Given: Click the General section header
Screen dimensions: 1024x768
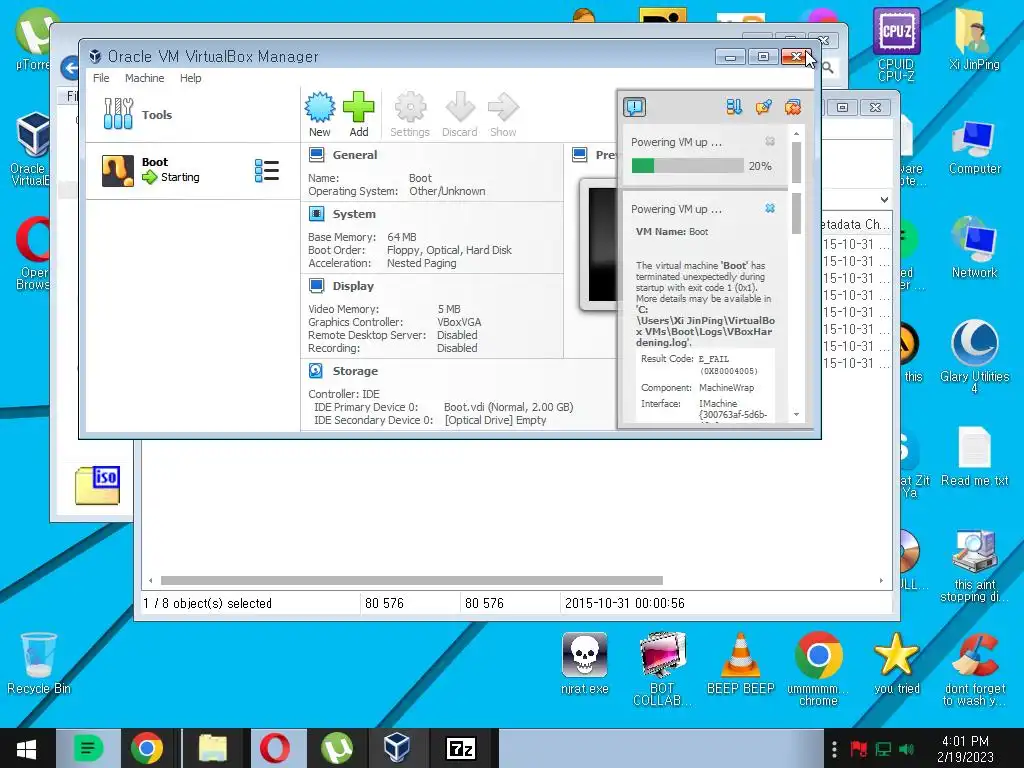Looking at the screenshot, I should (x=355, y=155).
